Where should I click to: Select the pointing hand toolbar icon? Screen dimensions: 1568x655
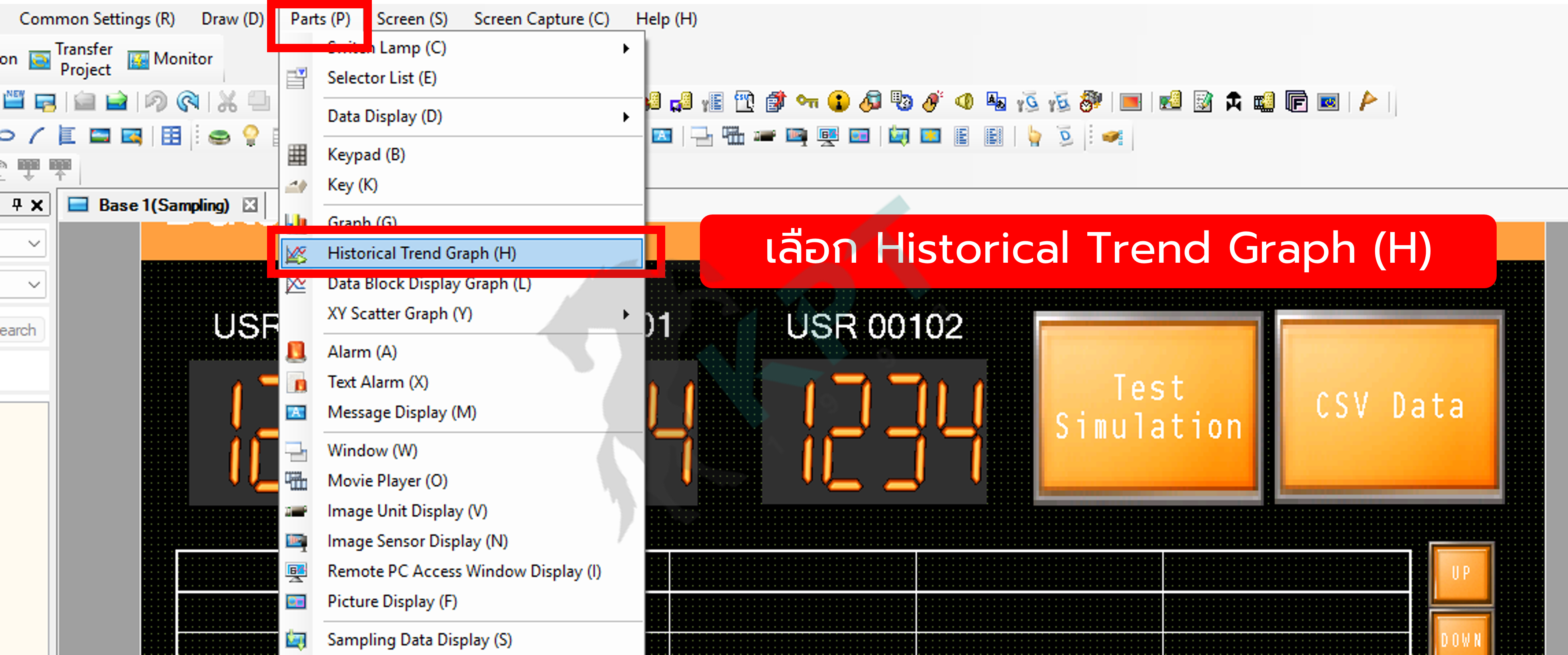1034,136
